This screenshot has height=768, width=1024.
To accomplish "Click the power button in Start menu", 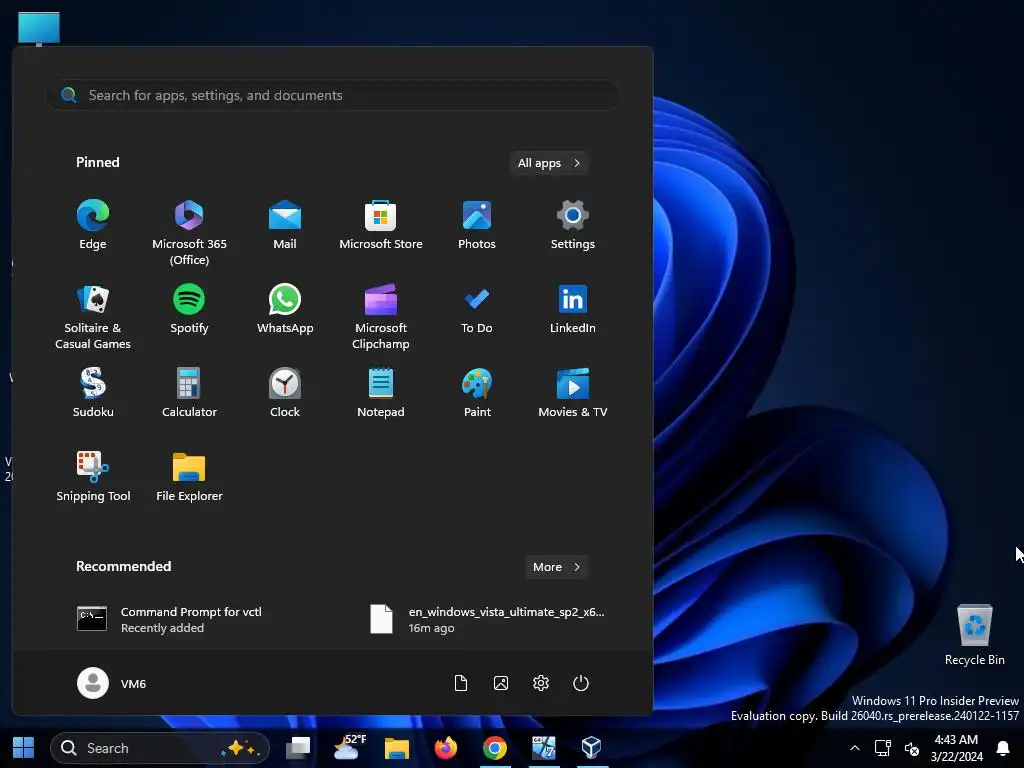I will point(581,683).
